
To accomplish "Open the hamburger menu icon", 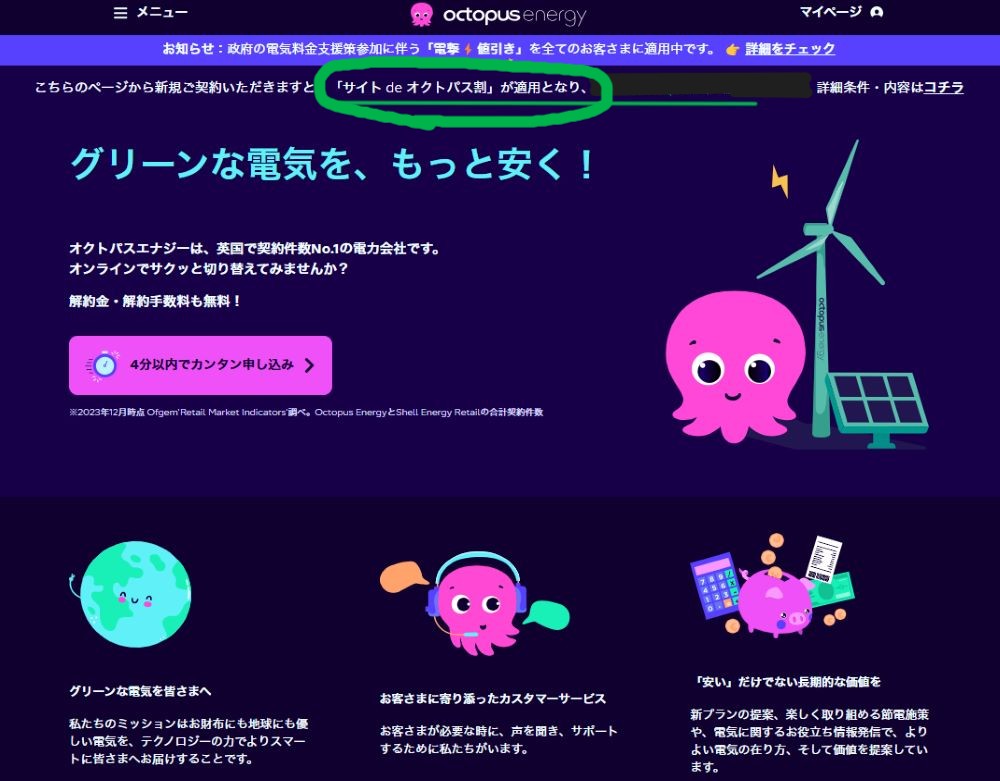I will pos(120,13).
